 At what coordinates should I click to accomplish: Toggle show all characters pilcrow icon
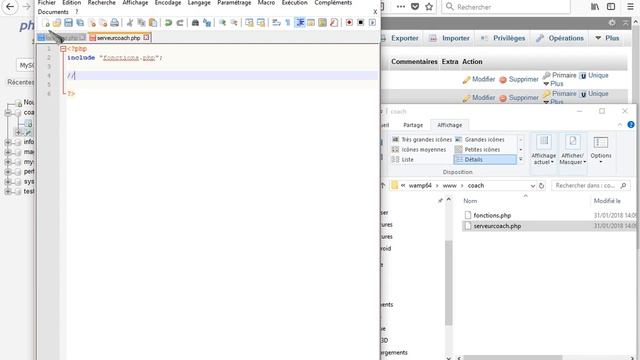(288, 23)
